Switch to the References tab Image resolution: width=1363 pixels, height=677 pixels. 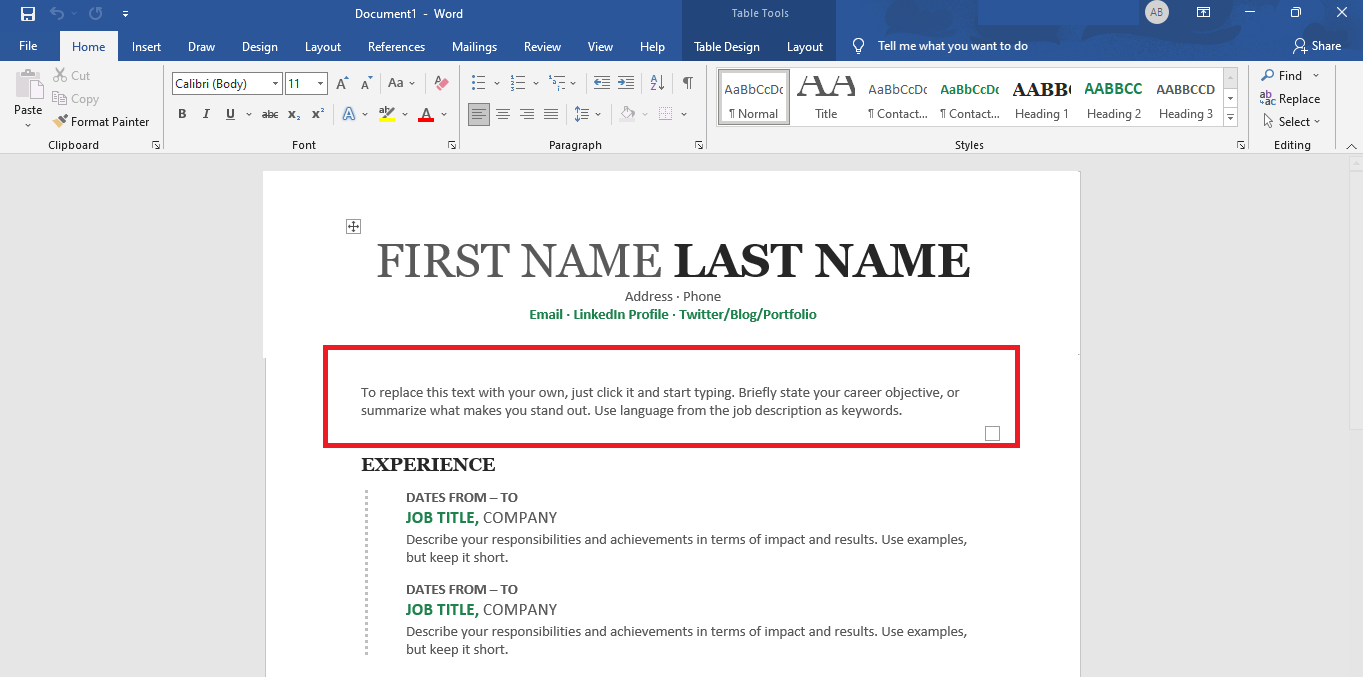(396, 46)
